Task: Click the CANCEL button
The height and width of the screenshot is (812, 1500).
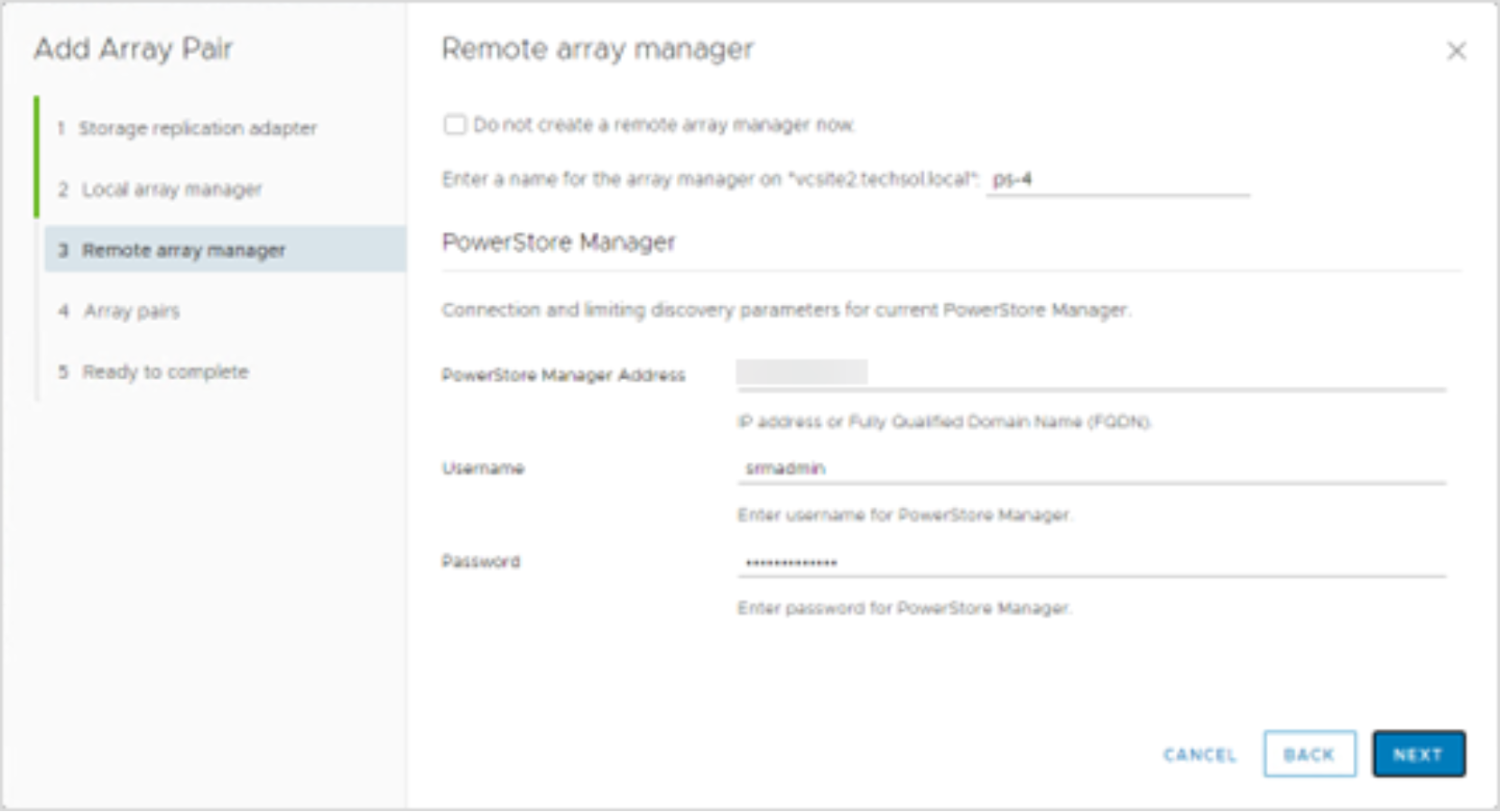Action: pyautogui.click(x=1199, y=754)
